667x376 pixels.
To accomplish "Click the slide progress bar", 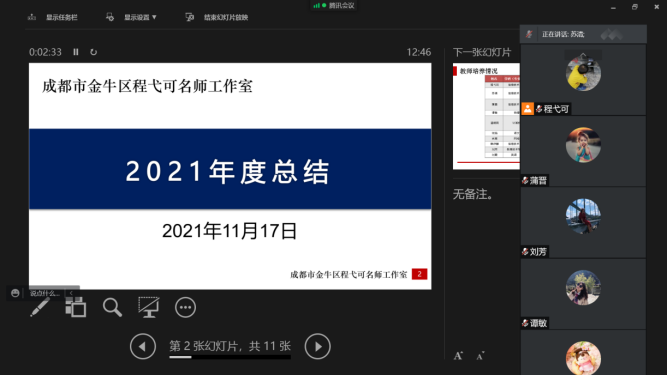I will [230, 357].
